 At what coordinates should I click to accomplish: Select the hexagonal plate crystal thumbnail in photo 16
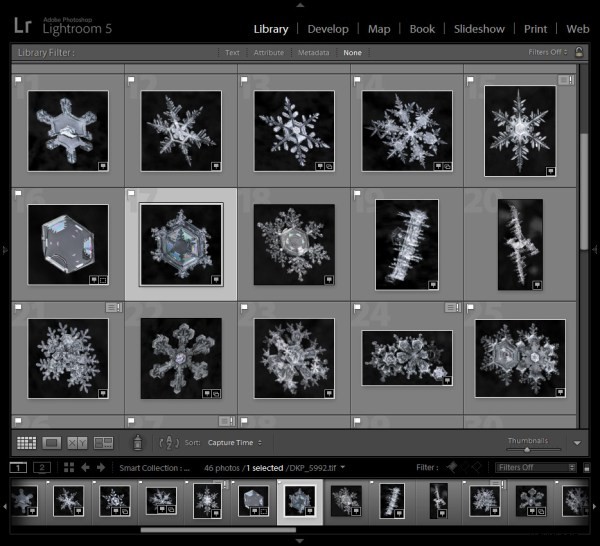(x=68, y=244)
